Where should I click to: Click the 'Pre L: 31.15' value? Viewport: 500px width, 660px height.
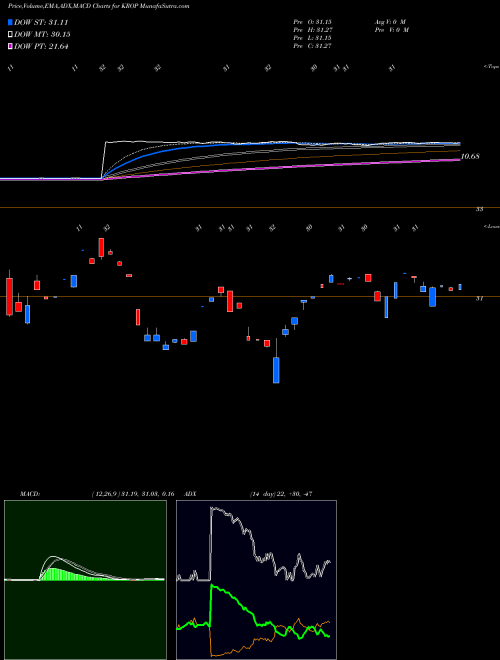point(313,38)
